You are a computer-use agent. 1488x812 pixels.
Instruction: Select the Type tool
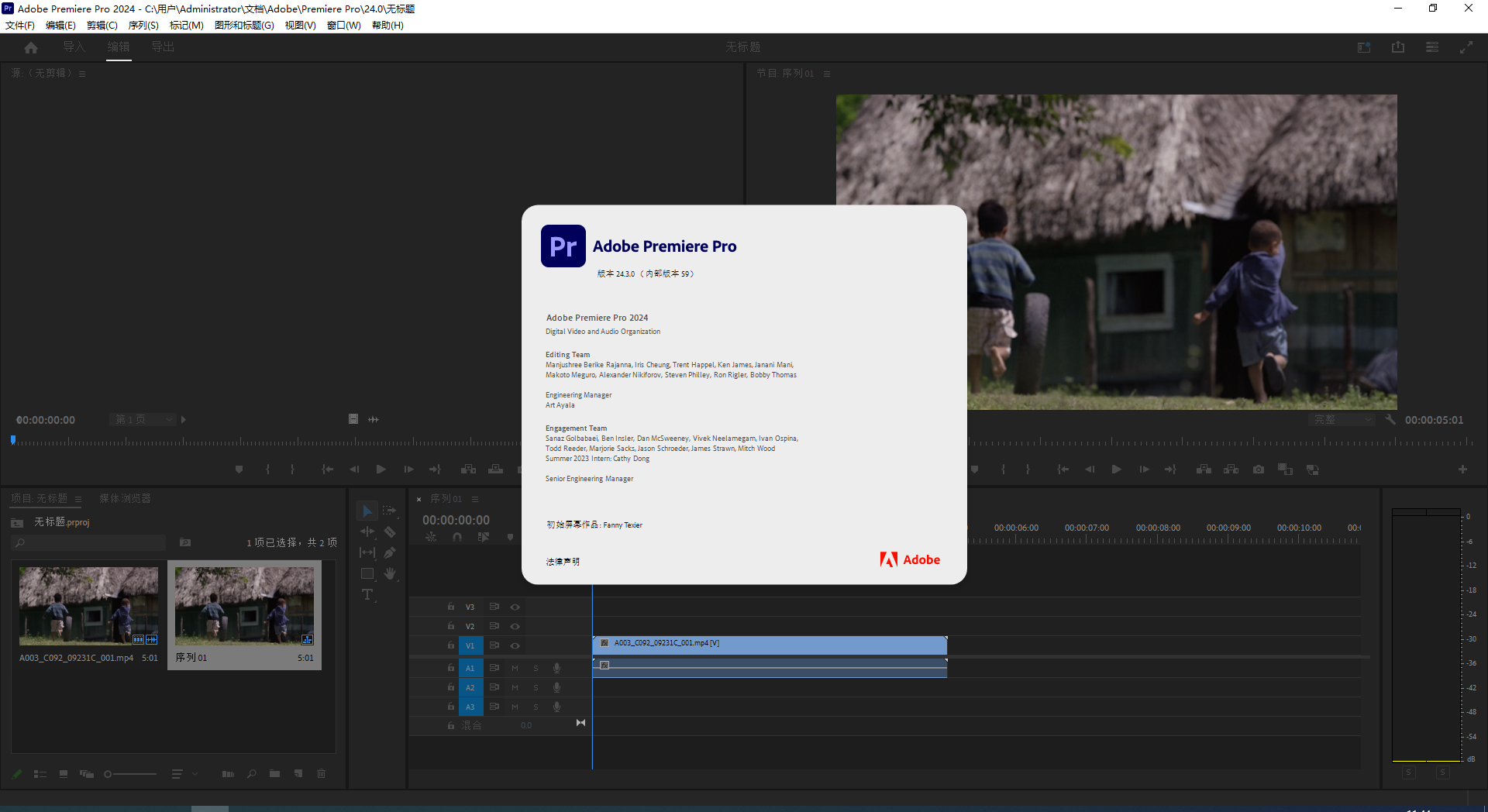tap(367, 595)
